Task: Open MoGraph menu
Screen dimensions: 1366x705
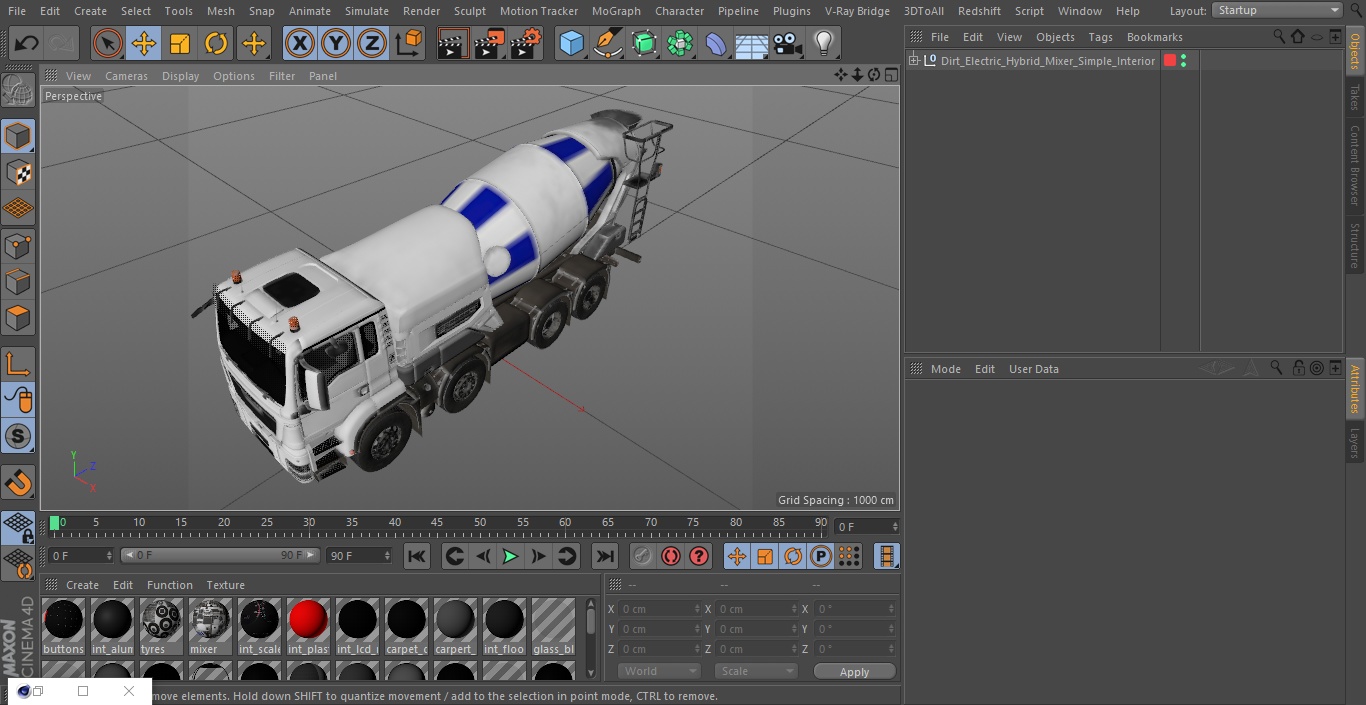Action: (x=616, y=11)
